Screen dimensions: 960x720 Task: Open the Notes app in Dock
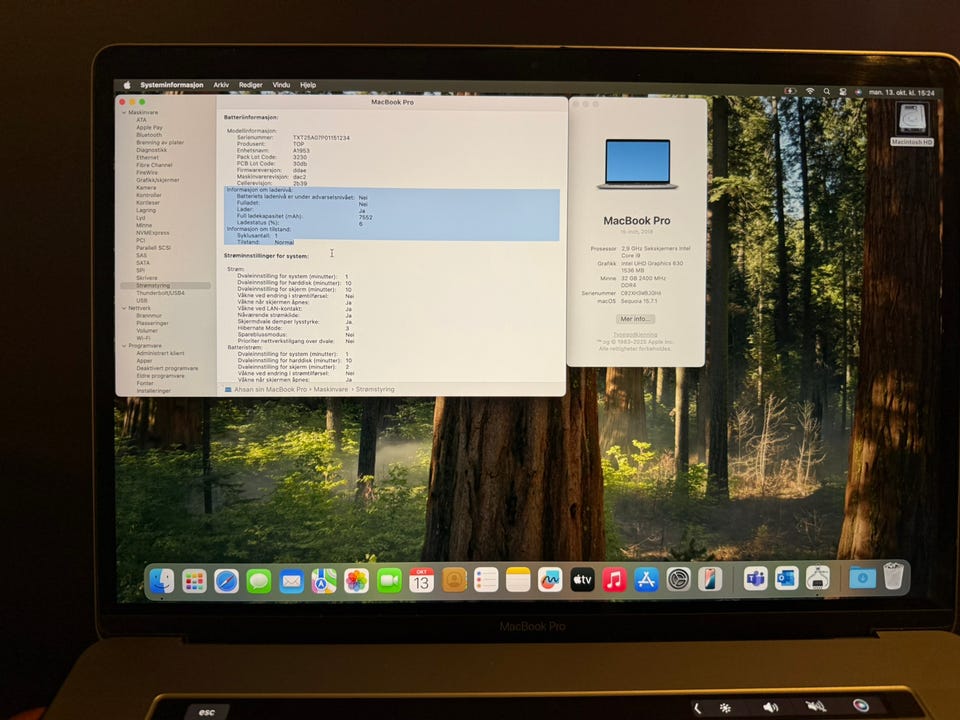tap(518, 580)
